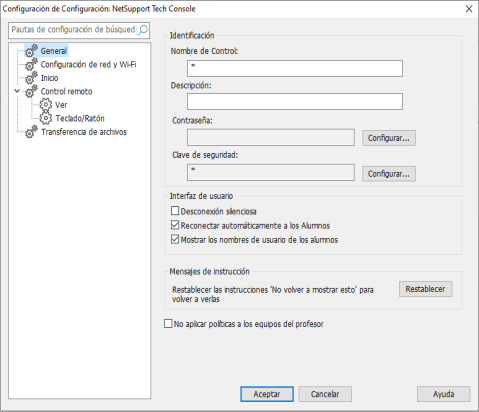This screenshot has height=412, width=479.
Task: Uncheck Reconectar automáticamente a los Alumnos
Action: coord(175,225)
